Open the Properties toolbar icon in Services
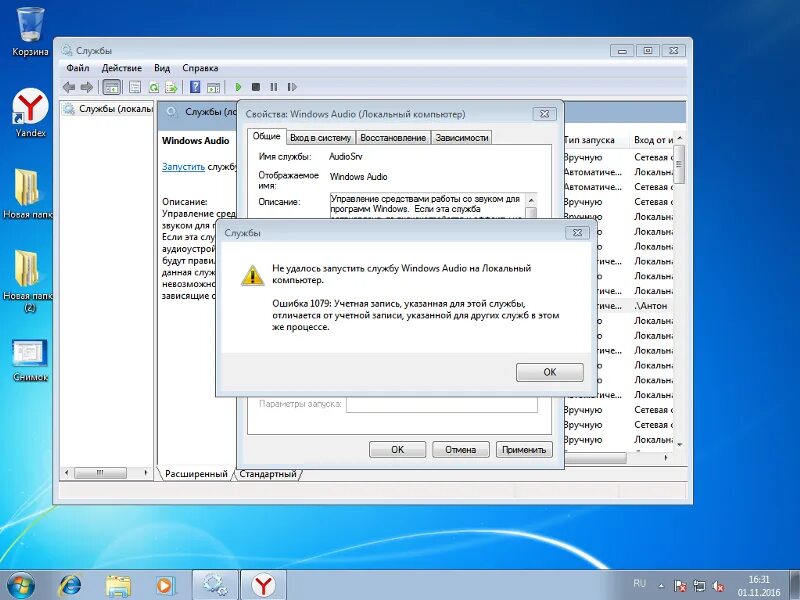Image resolution: width=800 pixels, height=600 pixels. pos(135,87)
